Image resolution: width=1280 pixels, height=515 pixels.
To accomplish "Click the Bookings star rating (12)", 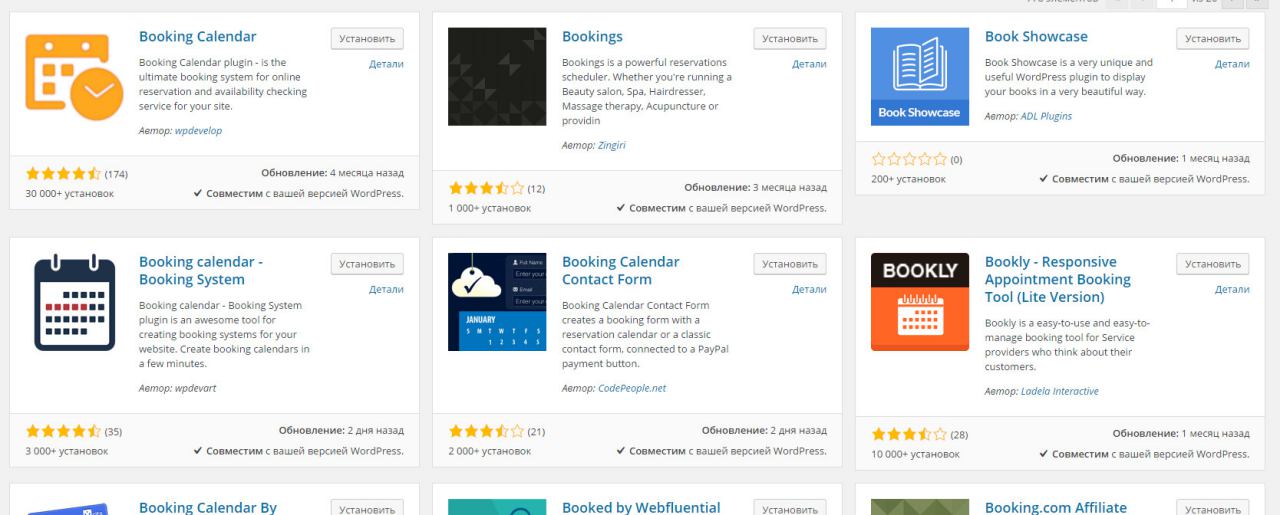I will 487,188.
